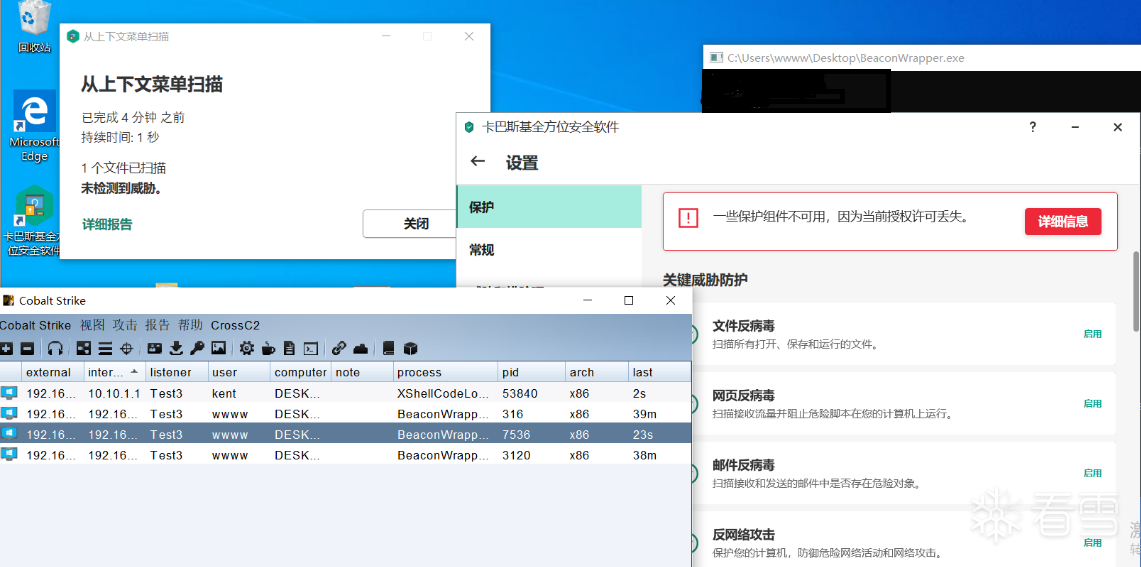Viewport: 1141px width, 567px height.
Task: Sort sessions by arch column header
Action: (597, 372)
